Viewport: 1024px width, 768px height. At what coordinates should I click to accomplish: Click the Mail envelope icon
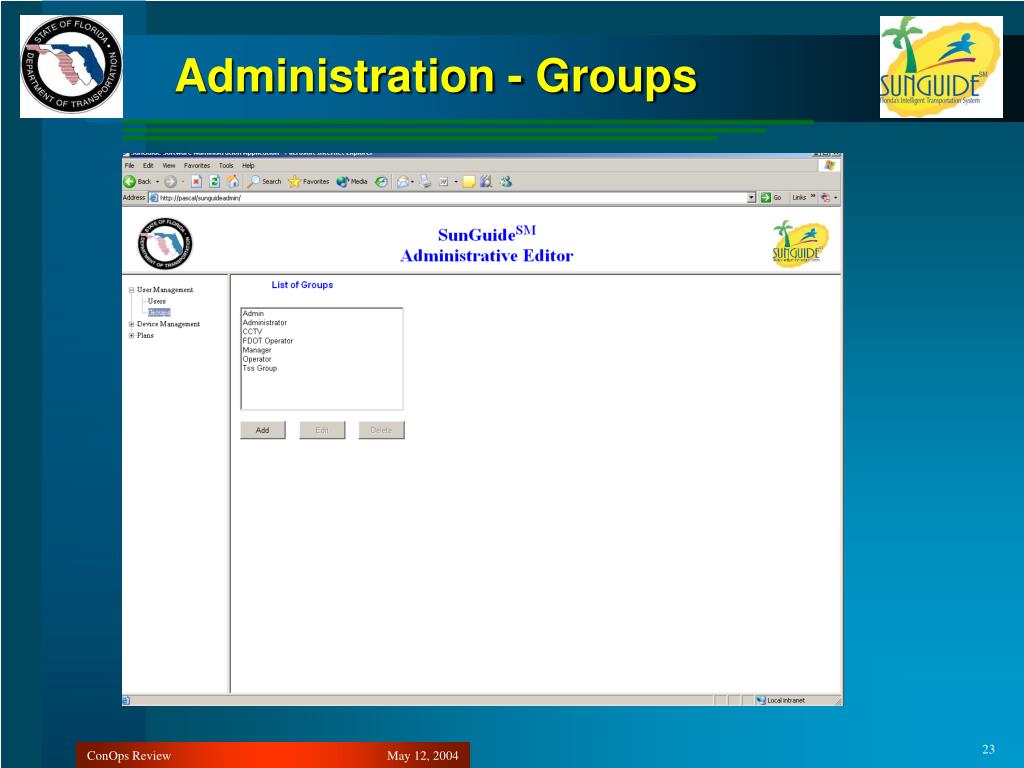point(402,182)
